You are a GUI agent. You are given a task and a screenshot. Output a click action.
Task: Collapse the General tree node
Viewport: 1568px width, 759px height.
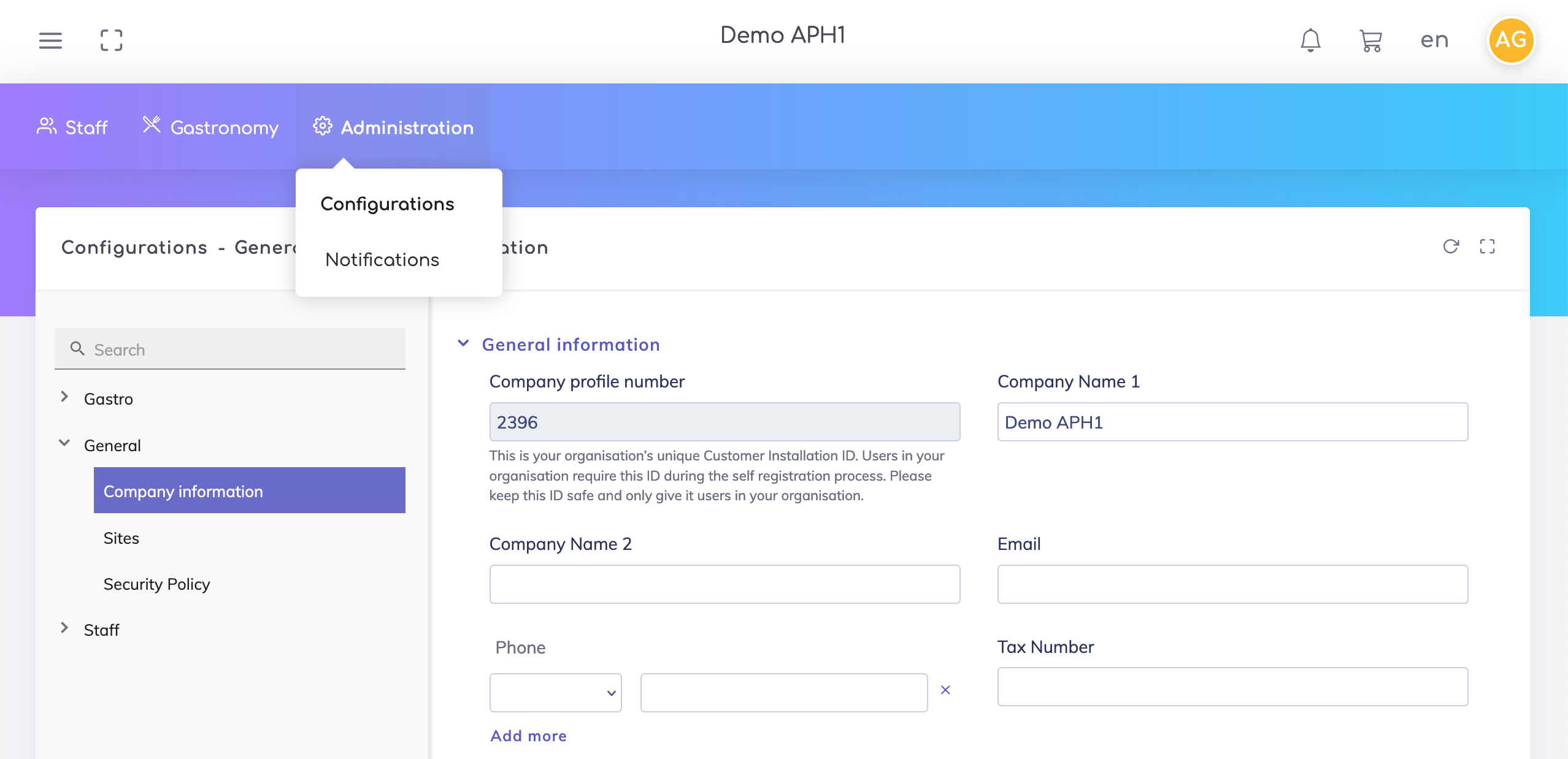click(64, 443)
